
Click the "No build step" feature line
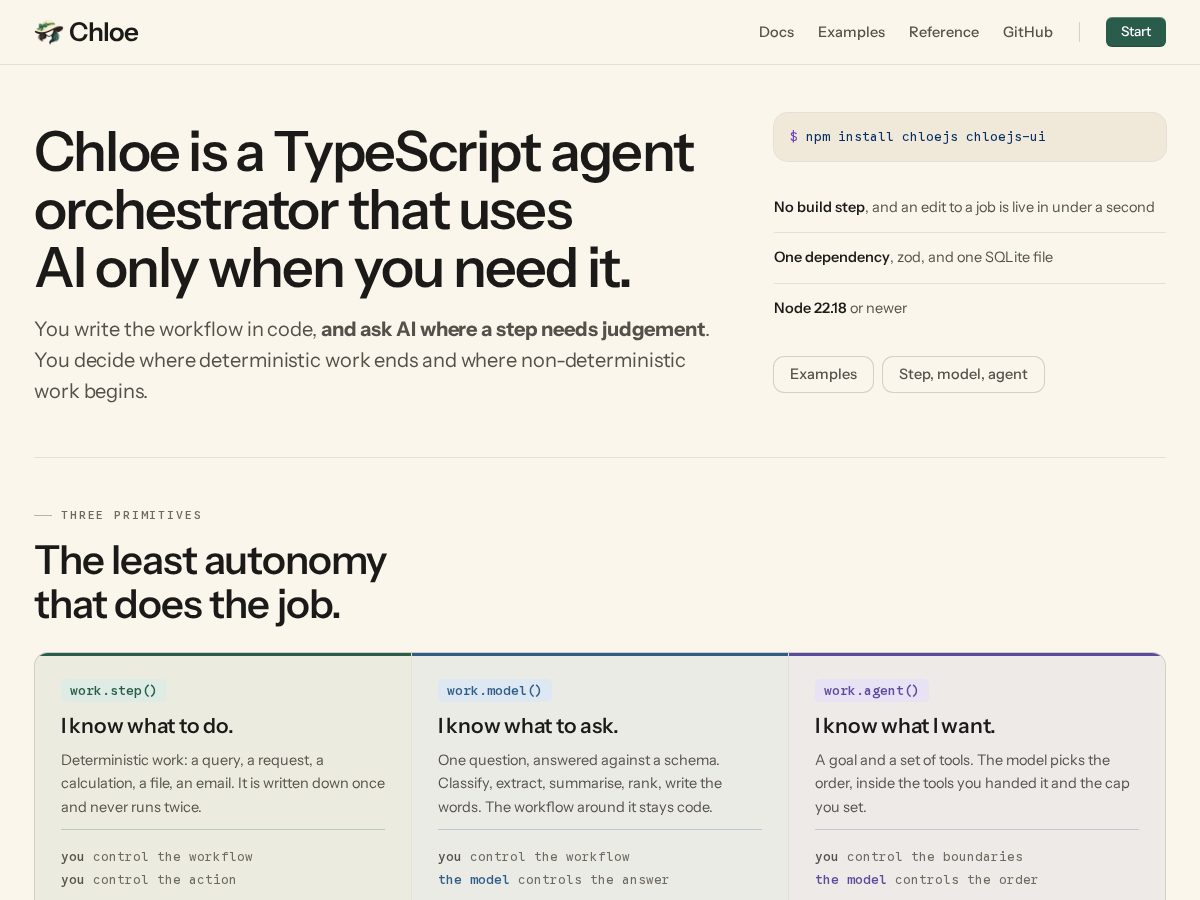tap(964, 207)
